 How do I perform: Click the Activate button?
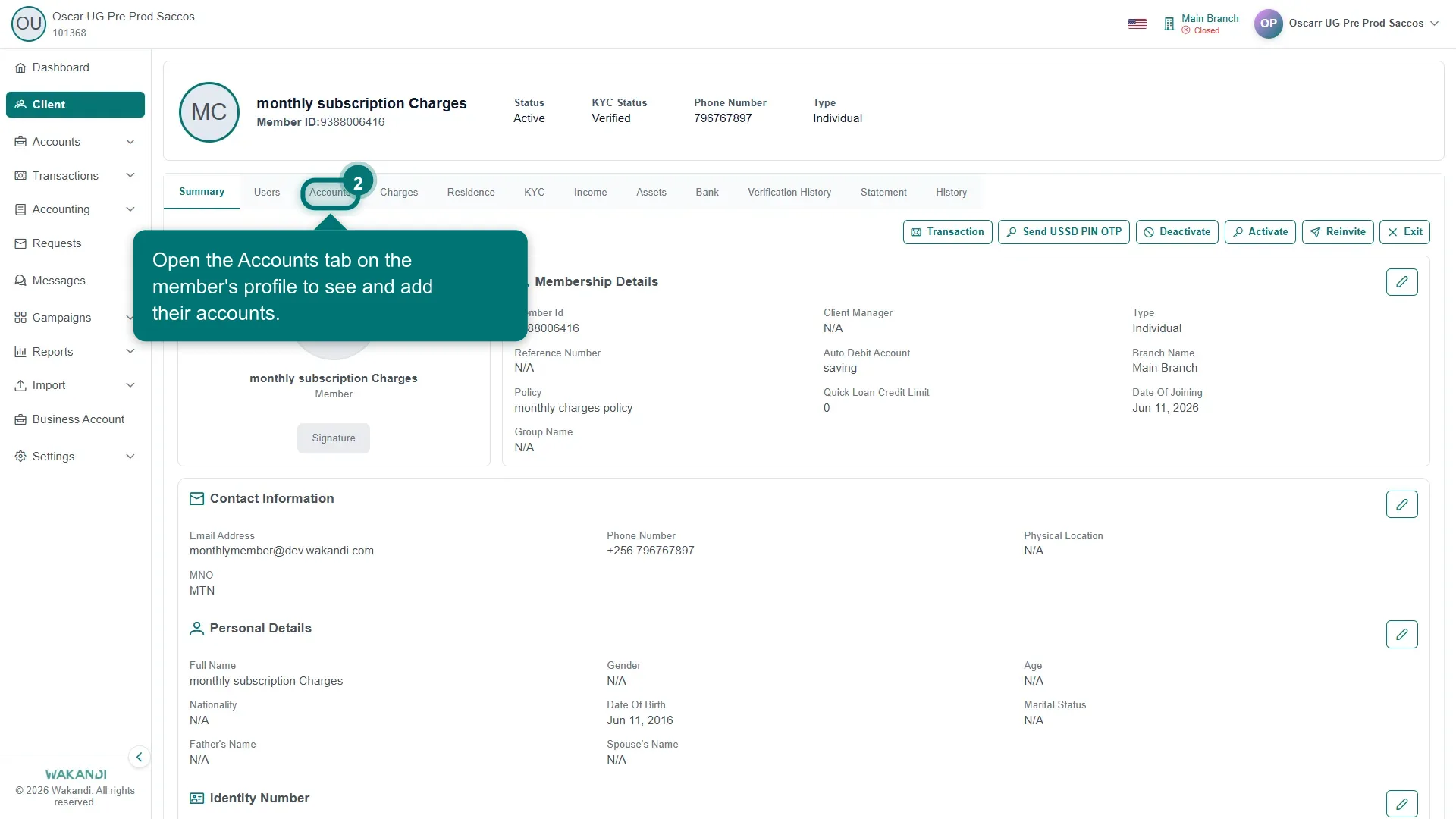tap(1260, 232)
